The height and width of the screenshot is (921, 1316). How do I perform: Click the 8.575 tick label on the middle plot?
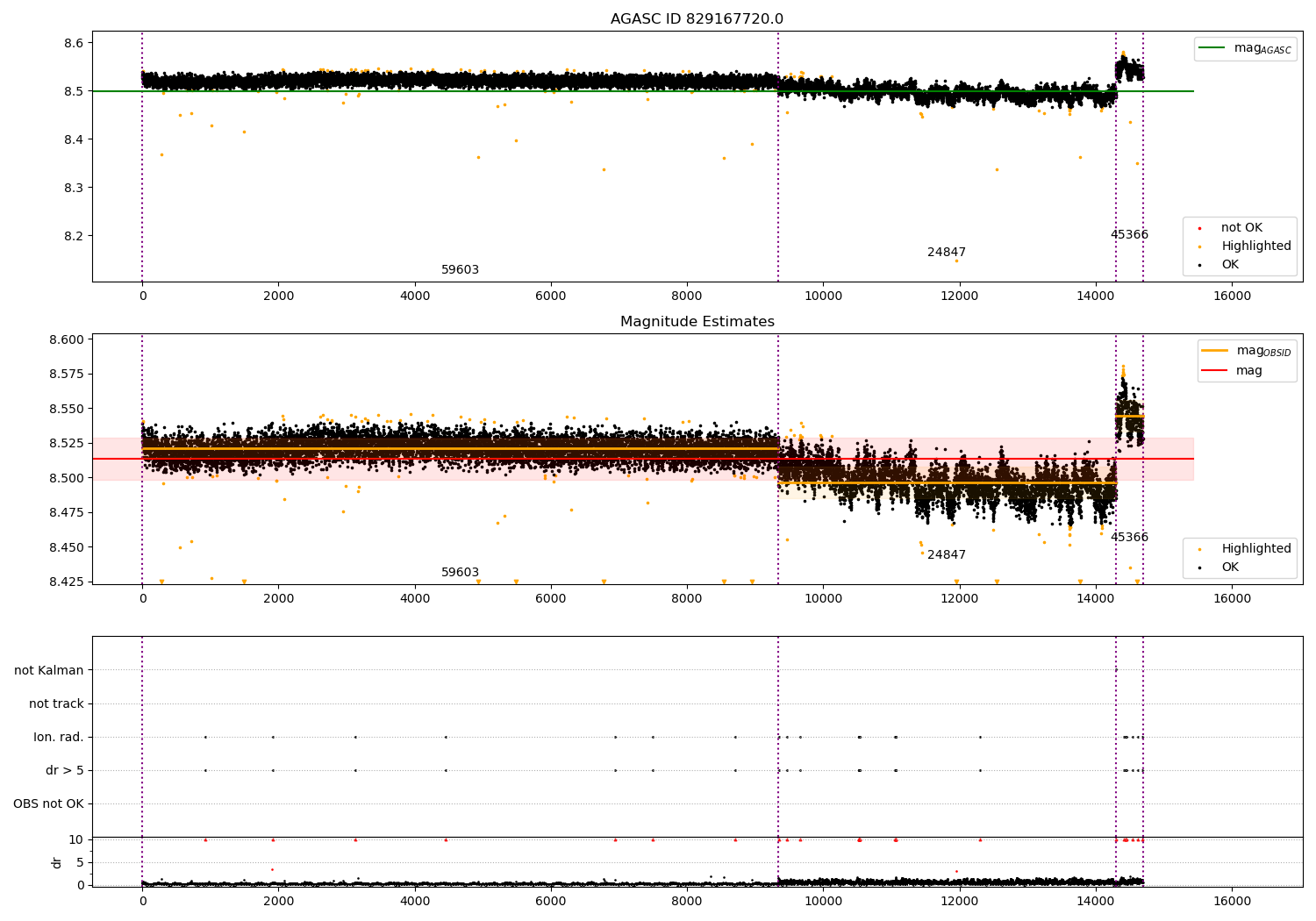pyautogui.click(x=67, y=374)
